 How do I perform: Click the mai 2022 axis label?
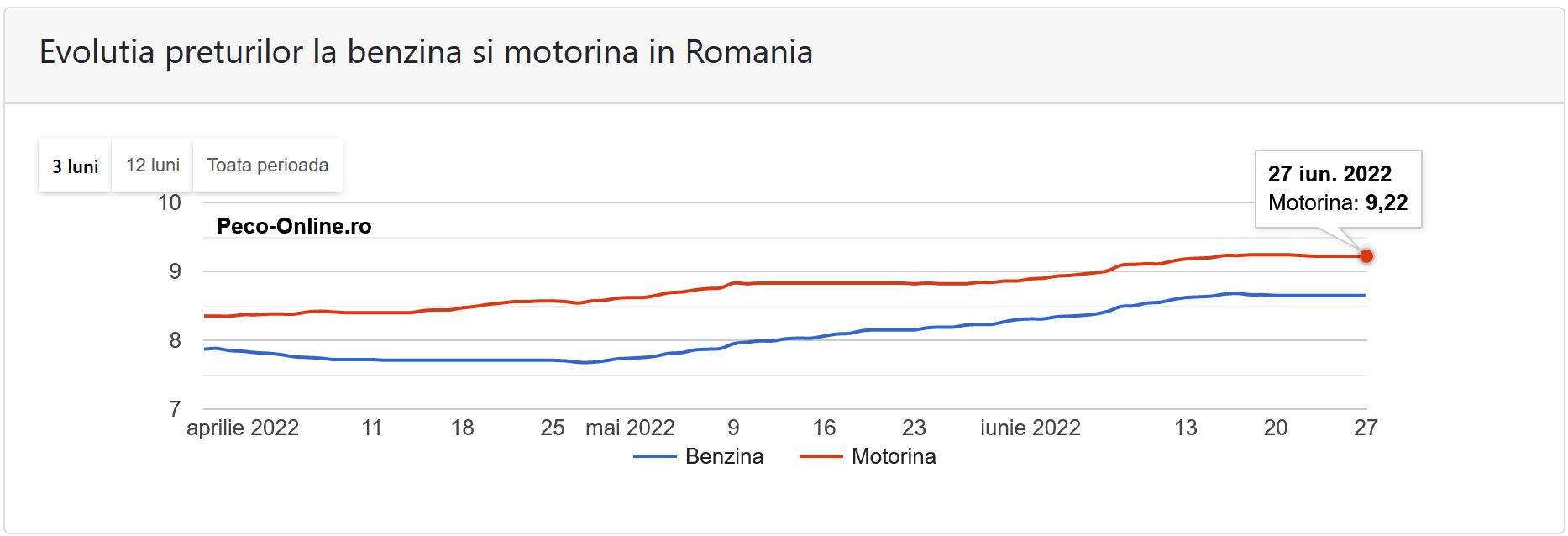point(630,428)
